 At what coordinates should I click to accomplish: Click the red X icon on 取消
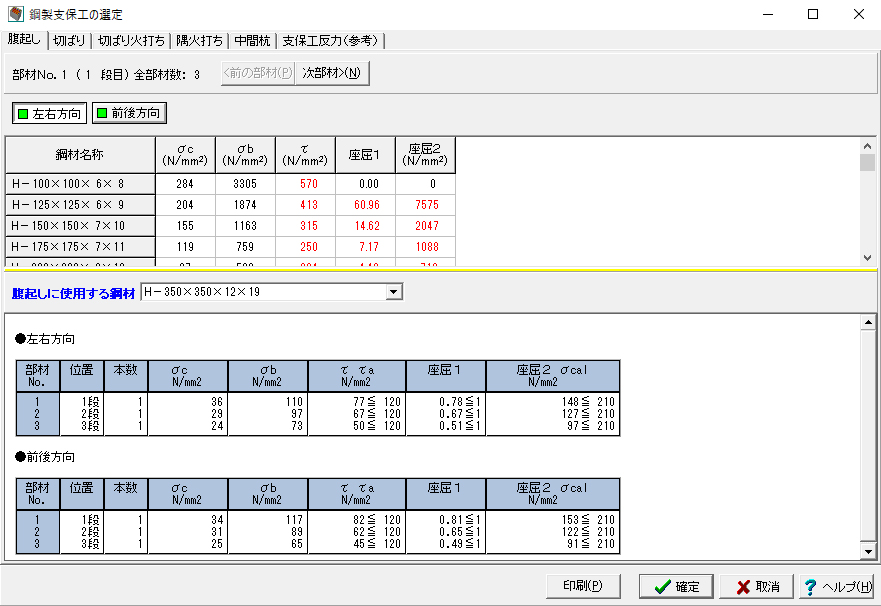[743, 587]
